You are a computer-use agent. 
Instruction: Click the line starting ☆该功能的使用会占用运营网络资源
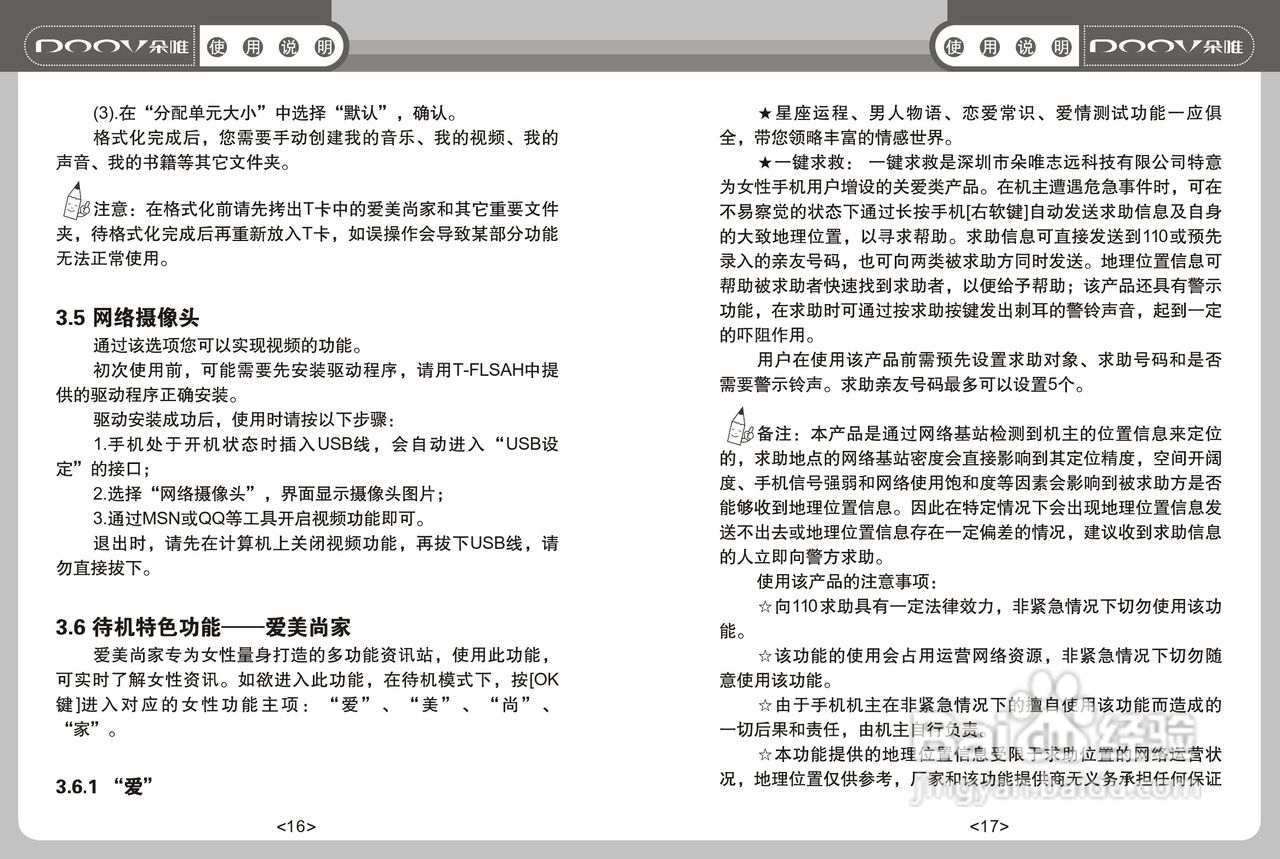coord(990,655)
